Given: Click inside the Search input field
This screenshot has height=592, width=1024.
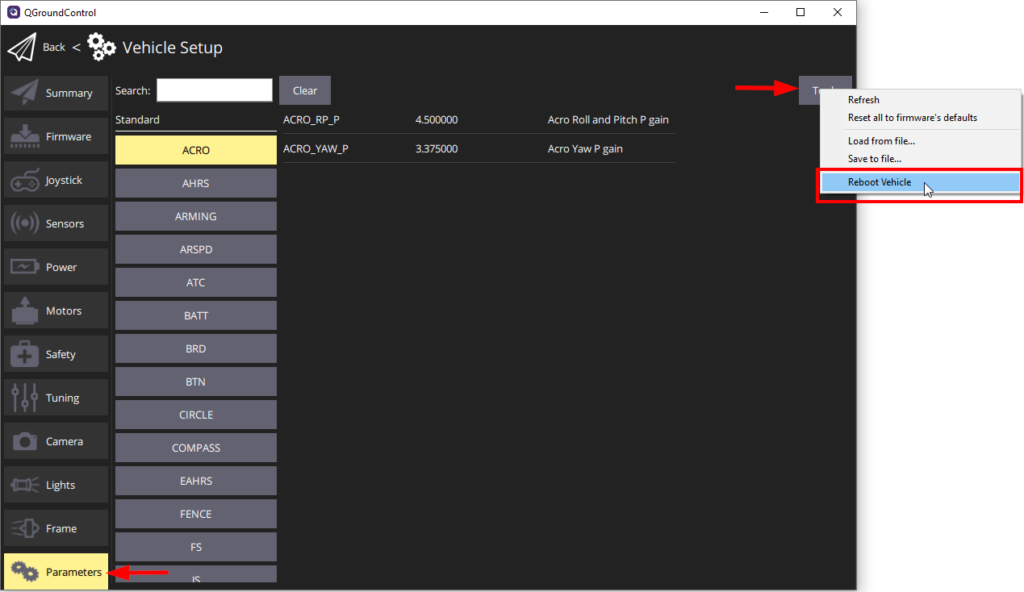Looking at the screenshot, I should [x=214, y=90].
